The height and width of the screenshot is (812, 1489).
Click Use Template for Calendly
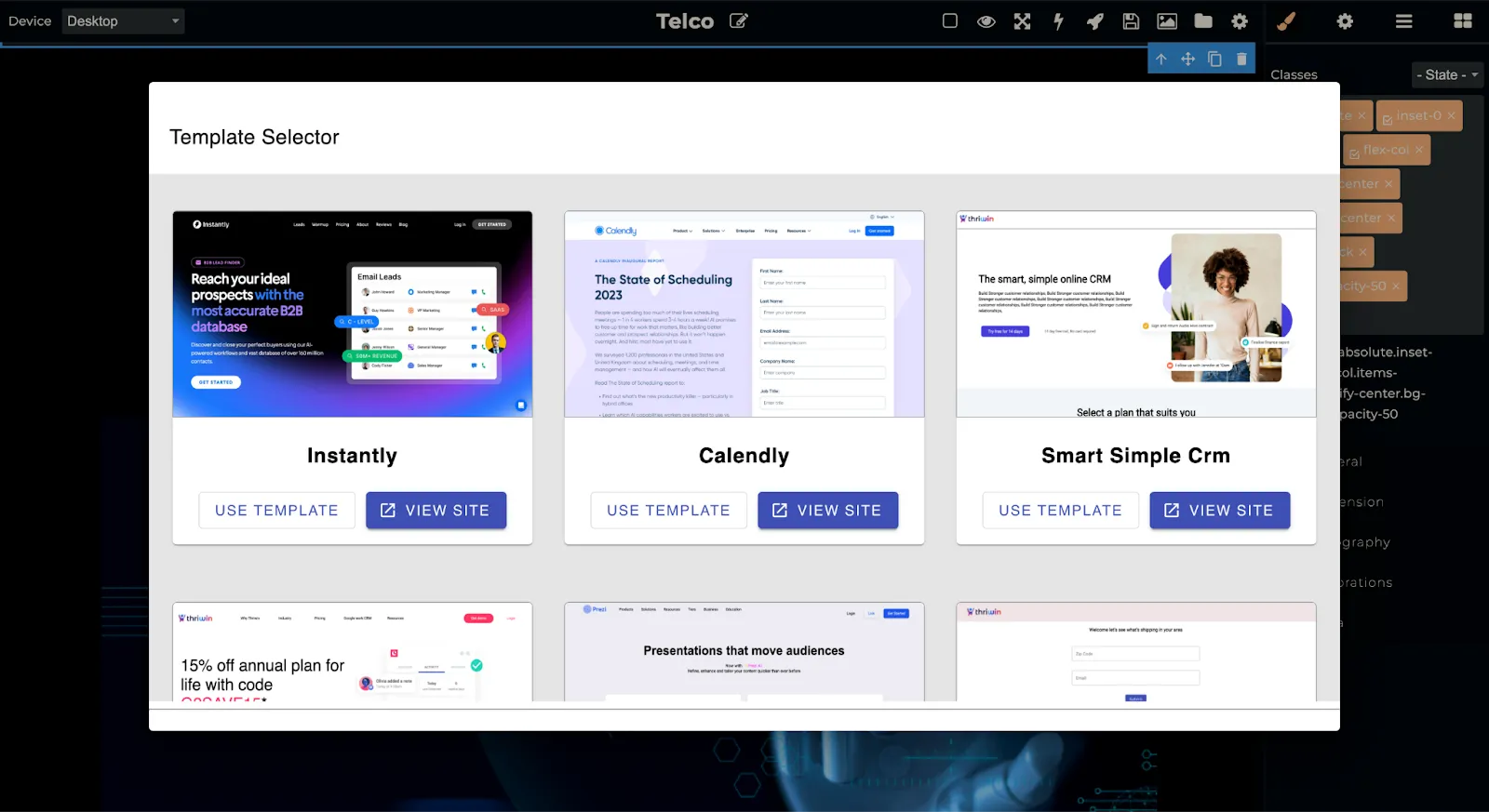click(x=668, y=511)
